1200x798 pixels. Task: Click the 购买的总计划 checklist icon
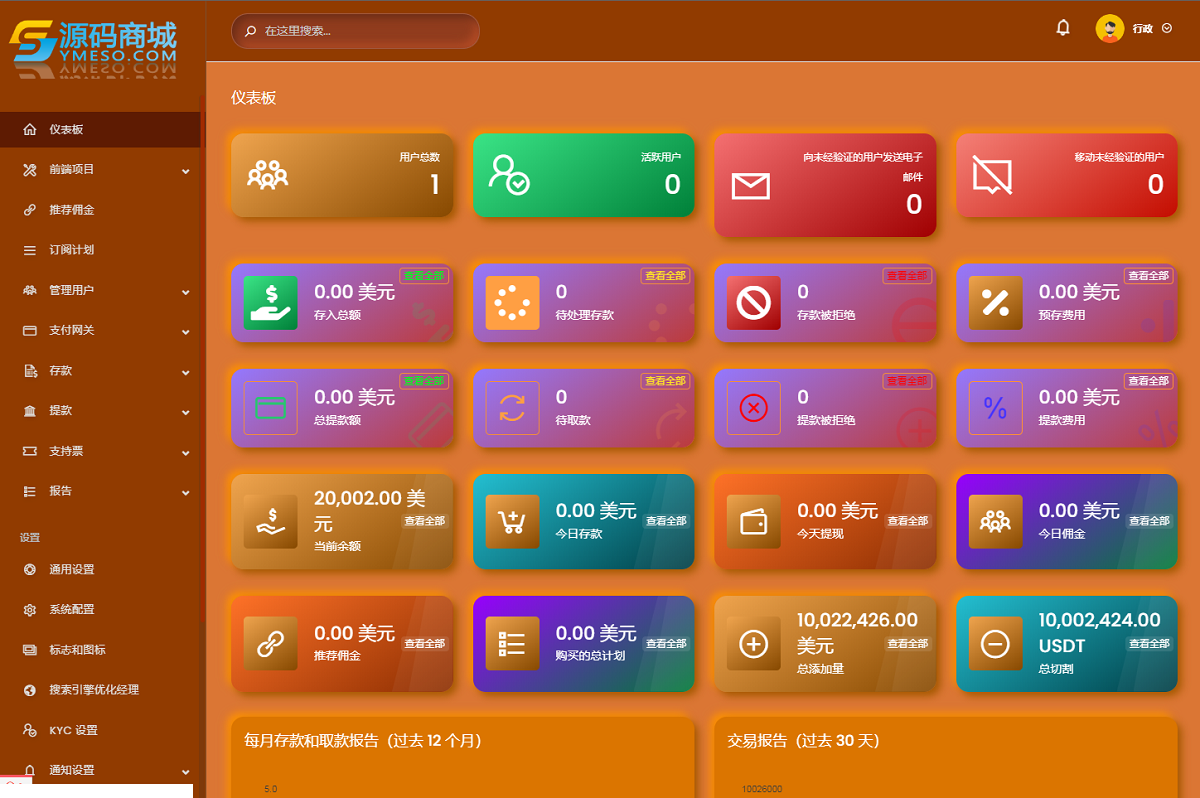pyautogui.click(x=512, y=644)
